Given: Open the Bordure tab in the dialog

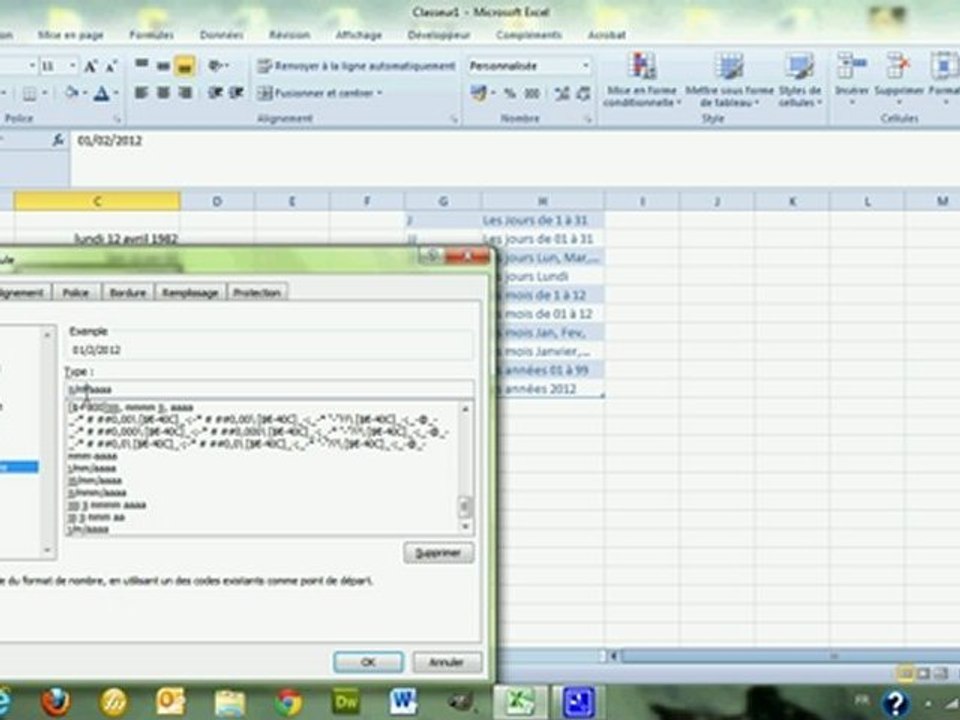Looking at the screenshot, I should 127,293.
